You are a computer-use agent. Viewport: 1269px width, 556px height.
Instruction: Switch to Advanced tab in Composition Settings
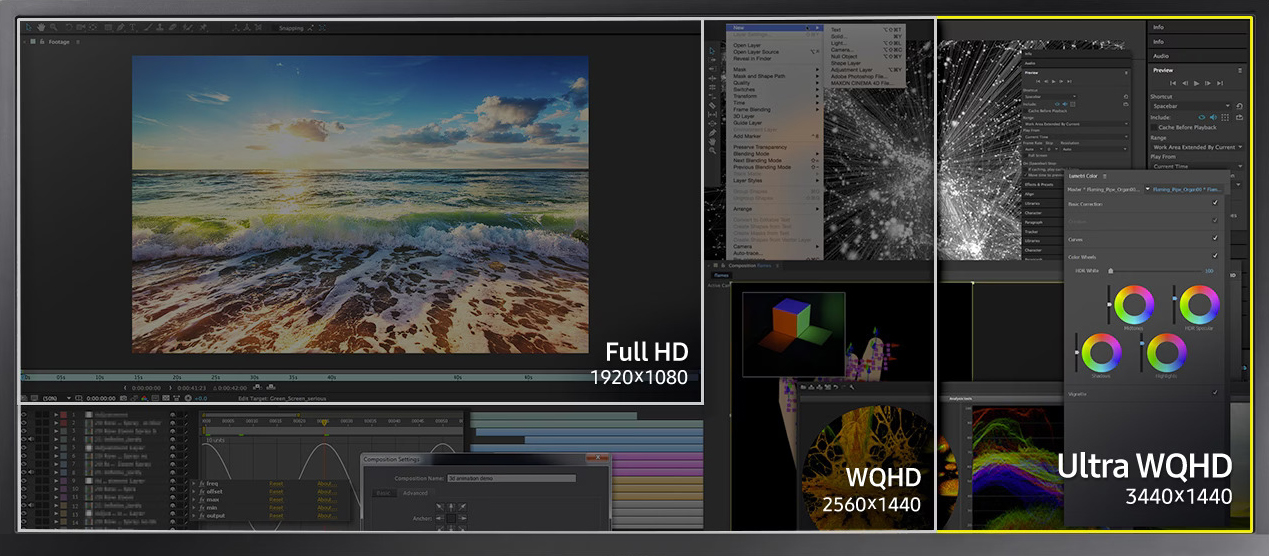[415, 493]
